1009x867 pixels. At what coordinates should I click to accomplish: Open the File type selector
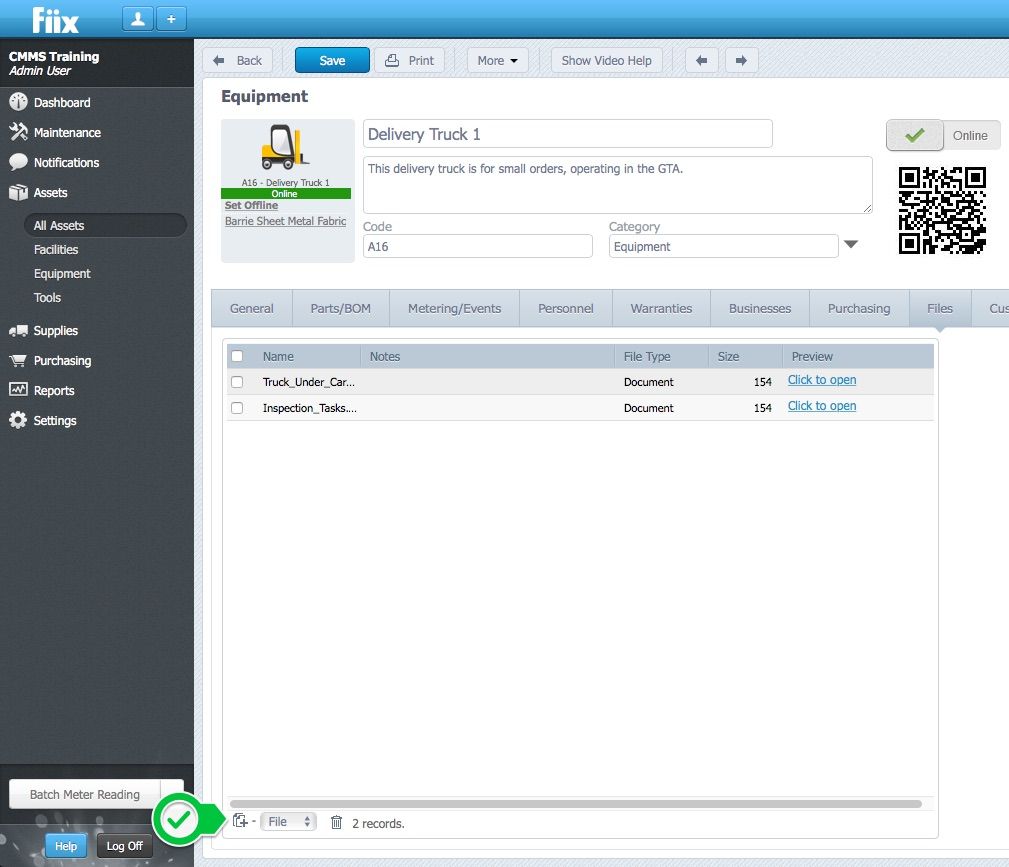tap(288, 821)
